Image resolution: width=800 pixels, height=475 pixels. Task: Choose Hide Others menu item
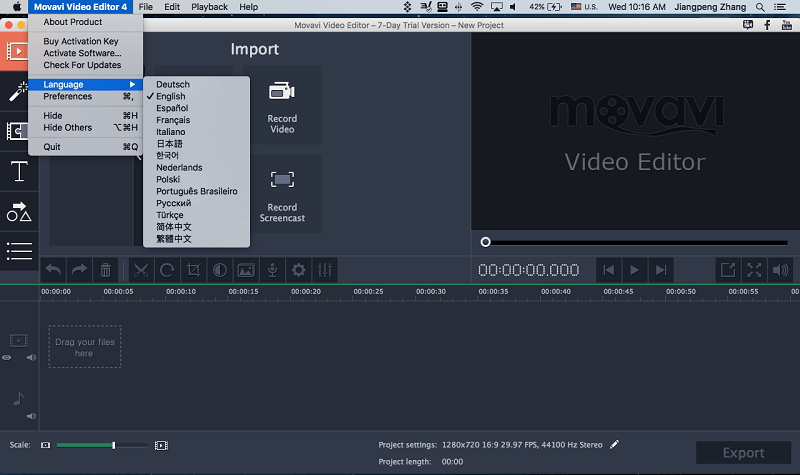click(x=86, y=128)
